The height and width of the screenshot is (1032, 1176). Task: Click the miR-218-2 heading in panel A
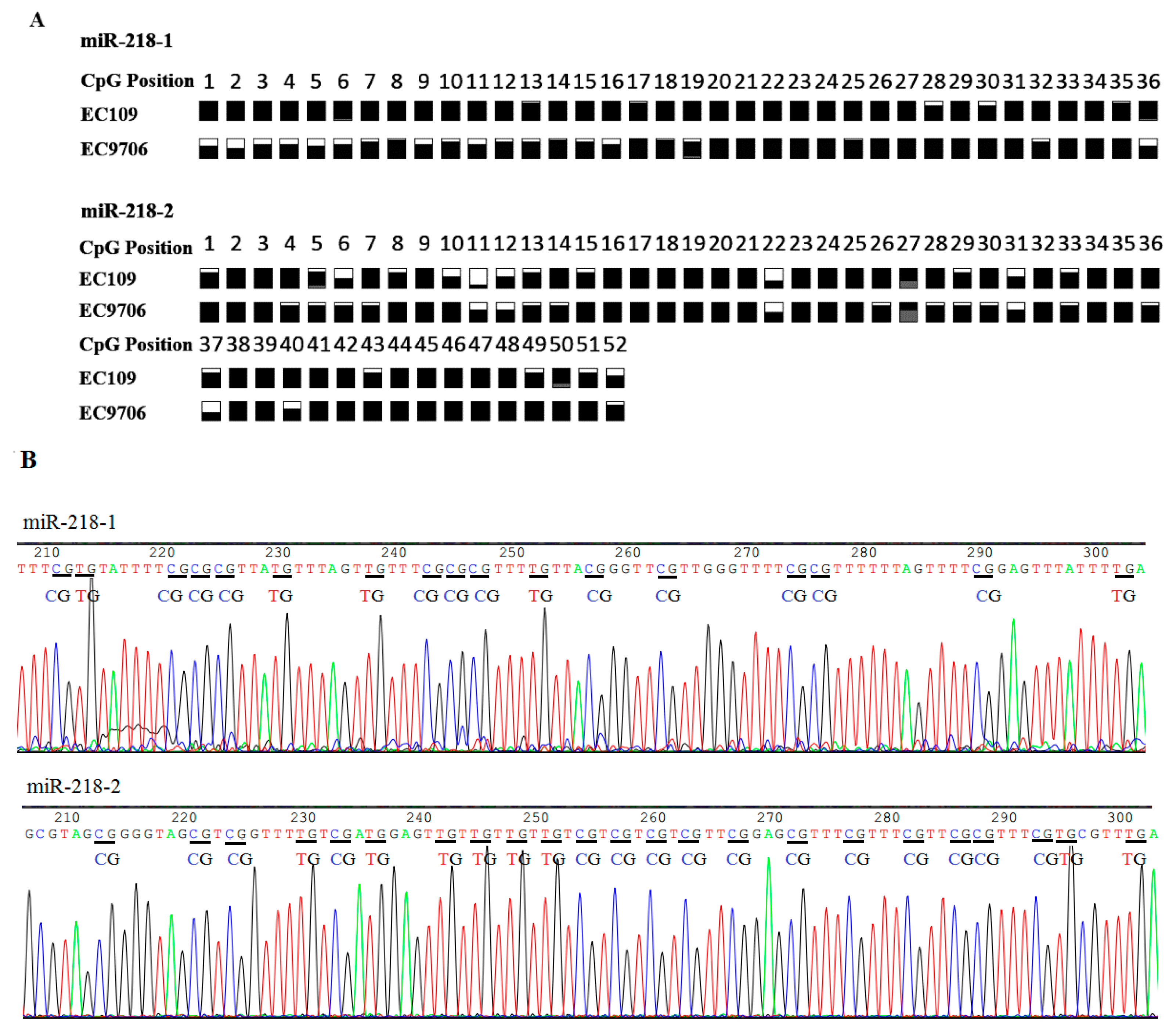click(127, 211)
